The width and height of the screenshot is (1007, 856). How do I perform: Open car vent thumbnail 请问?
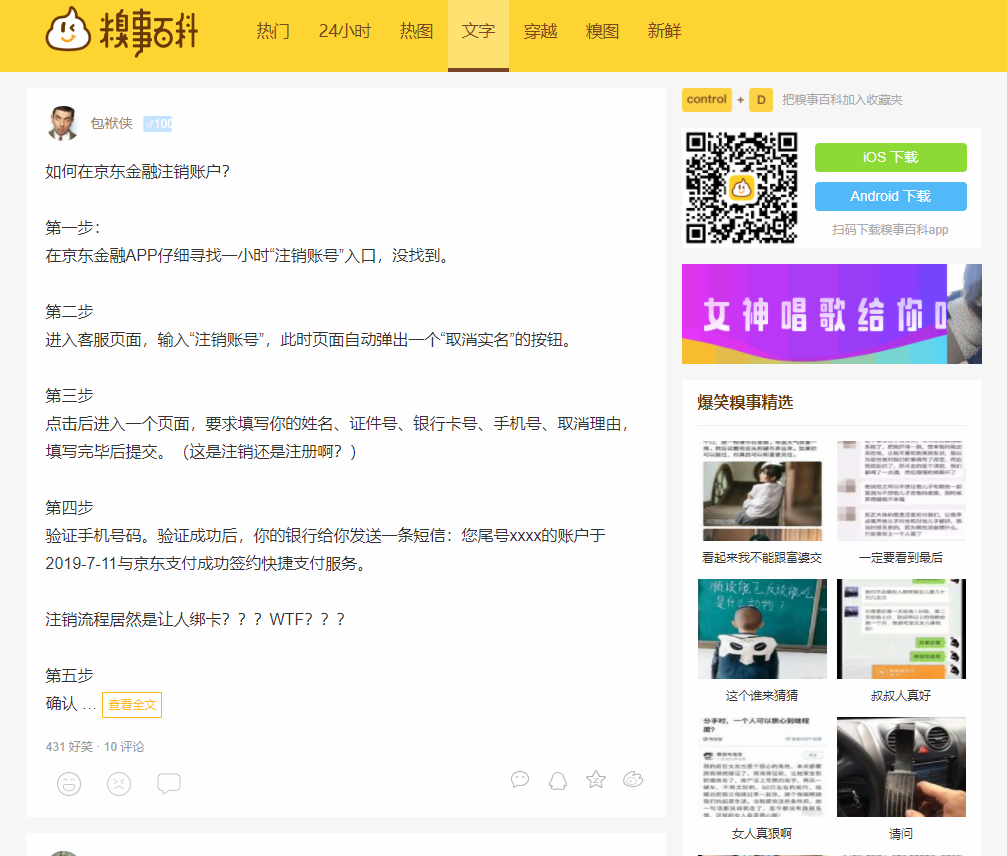pos(901,767)
